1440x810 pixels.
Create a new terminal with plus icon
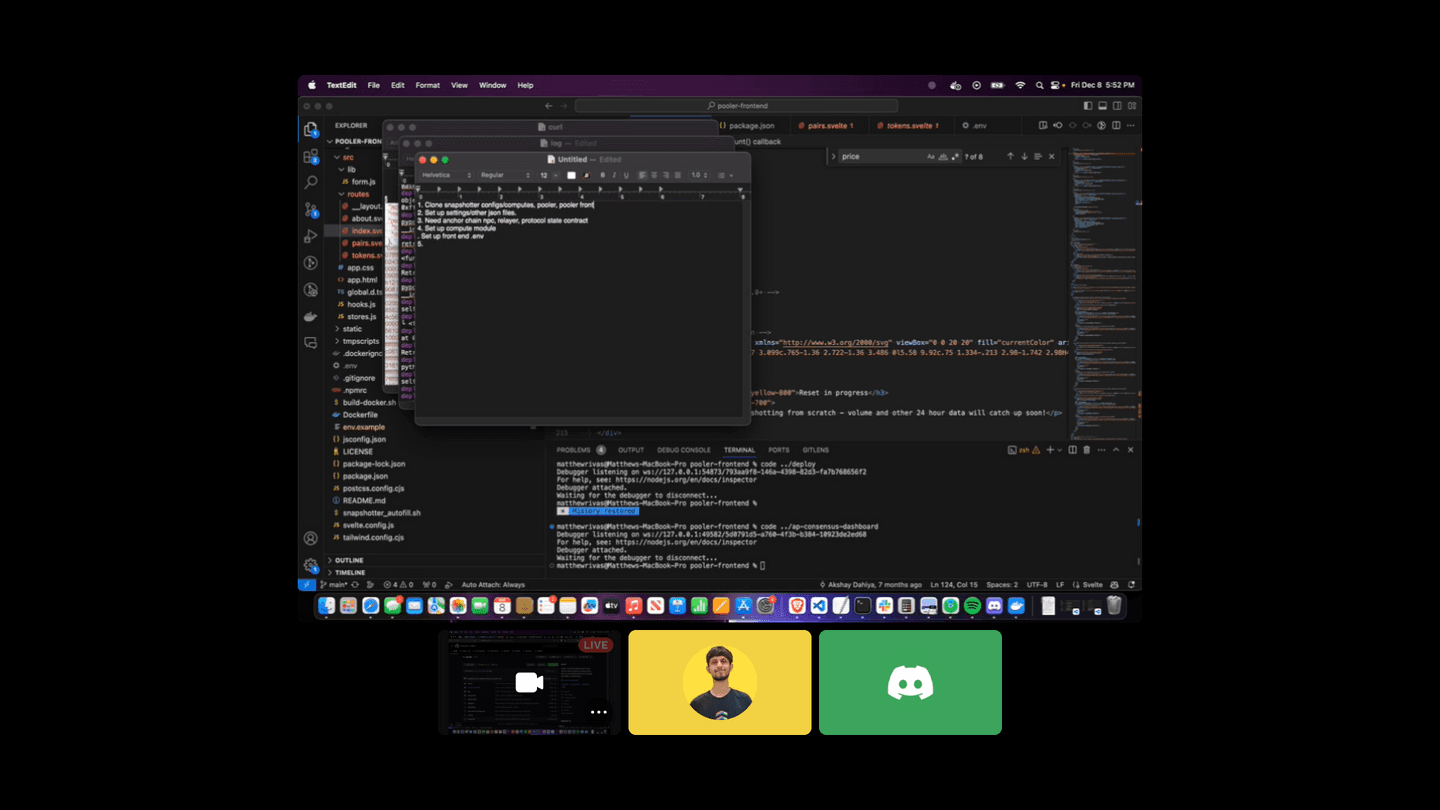click(1049, 450)
